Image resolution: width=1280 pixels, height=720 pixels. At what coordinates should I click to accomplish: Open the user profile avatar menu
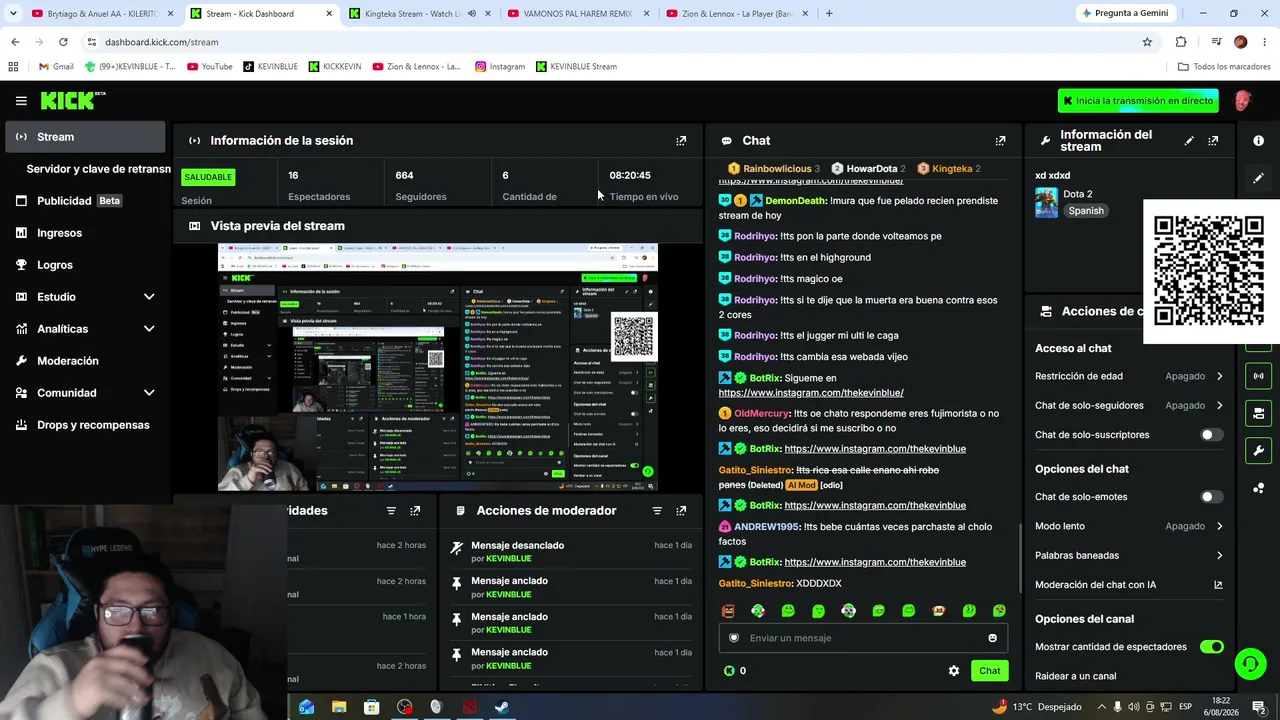coord(1243,100)
